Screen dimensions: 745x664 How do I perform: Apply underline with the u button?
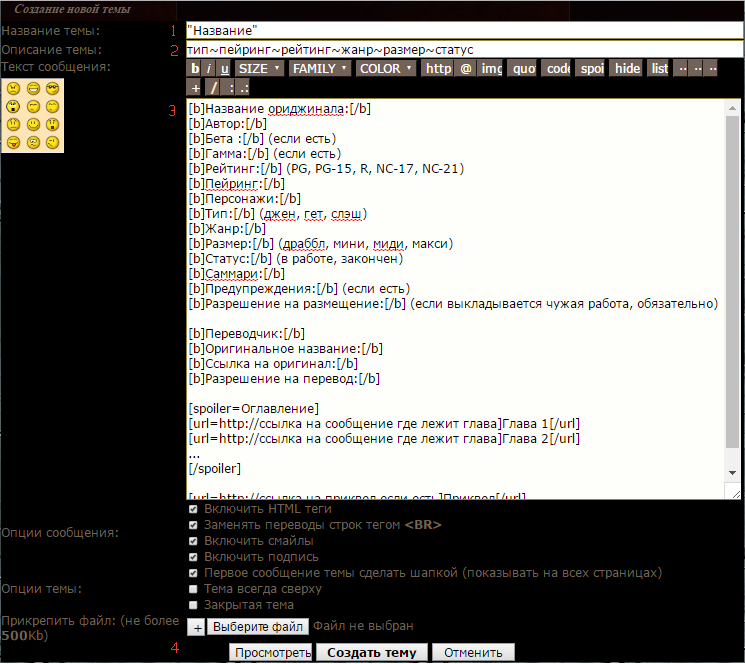click(224, 69)
